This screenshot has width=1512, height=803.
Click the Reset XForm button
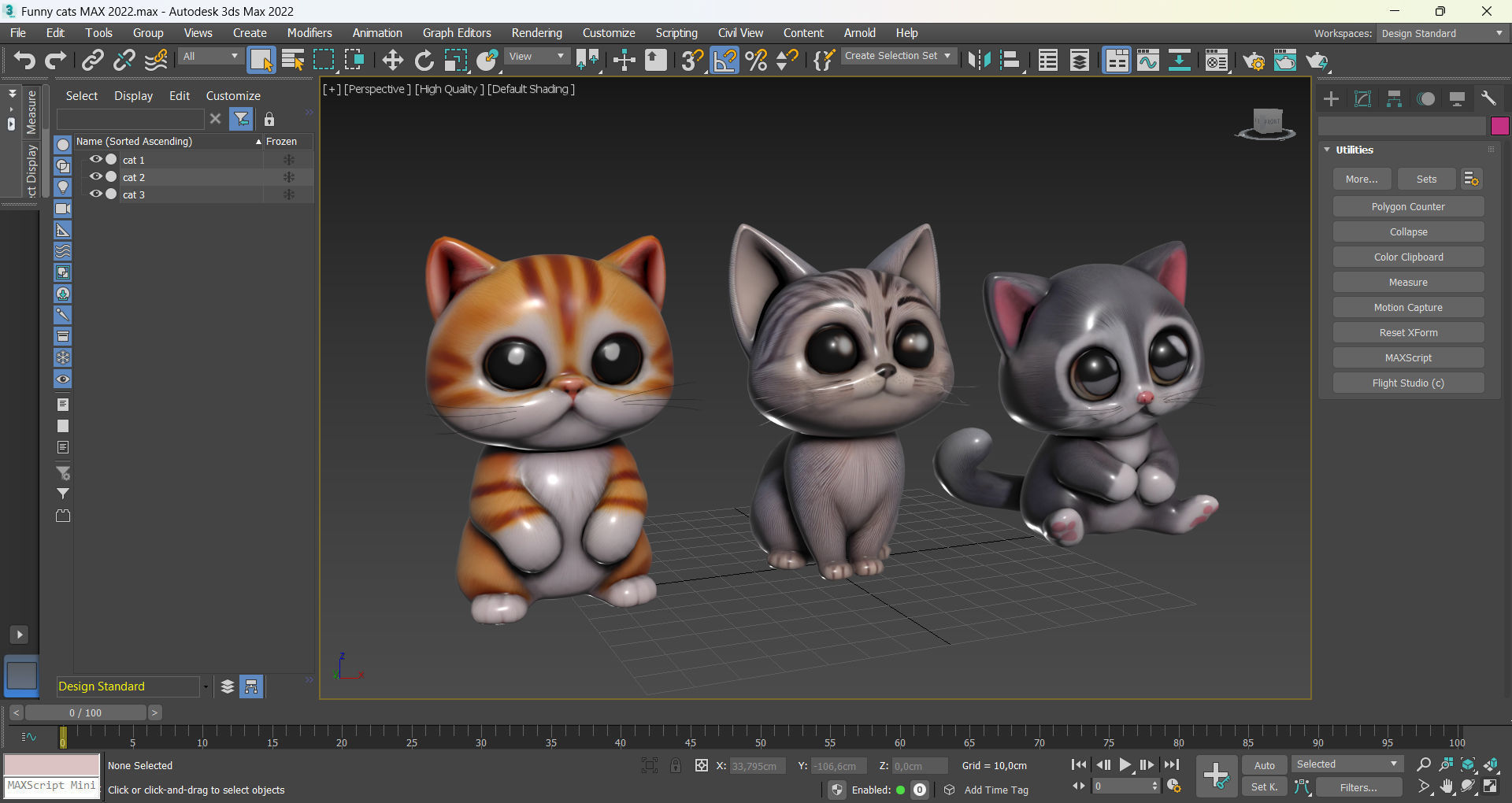point(1408,332)
